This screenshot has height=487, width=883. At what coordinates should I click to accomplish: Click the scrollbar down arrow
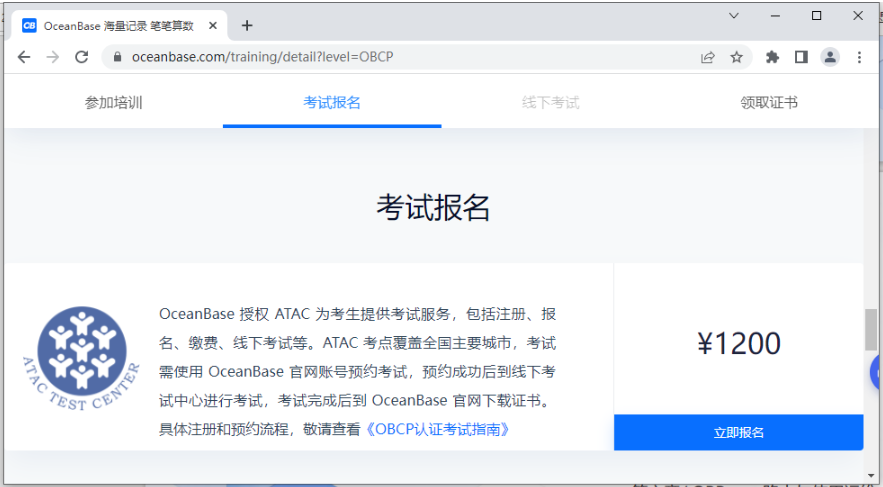[x=871, y=477]
